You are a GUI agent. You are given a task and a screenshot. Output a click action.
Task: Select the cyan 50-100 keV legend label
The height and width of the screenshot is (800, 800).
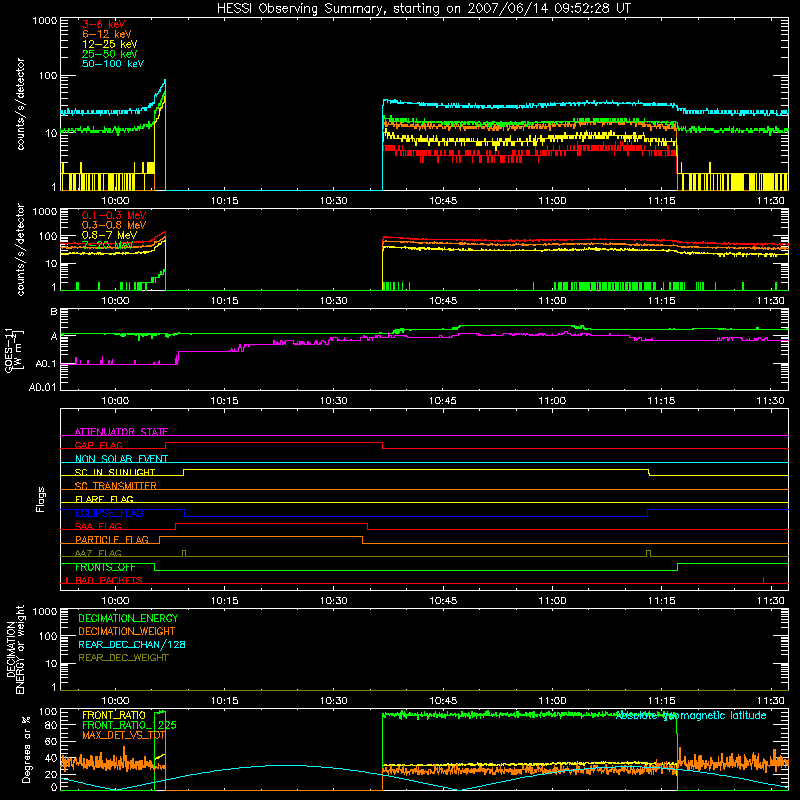click(113, 64)
